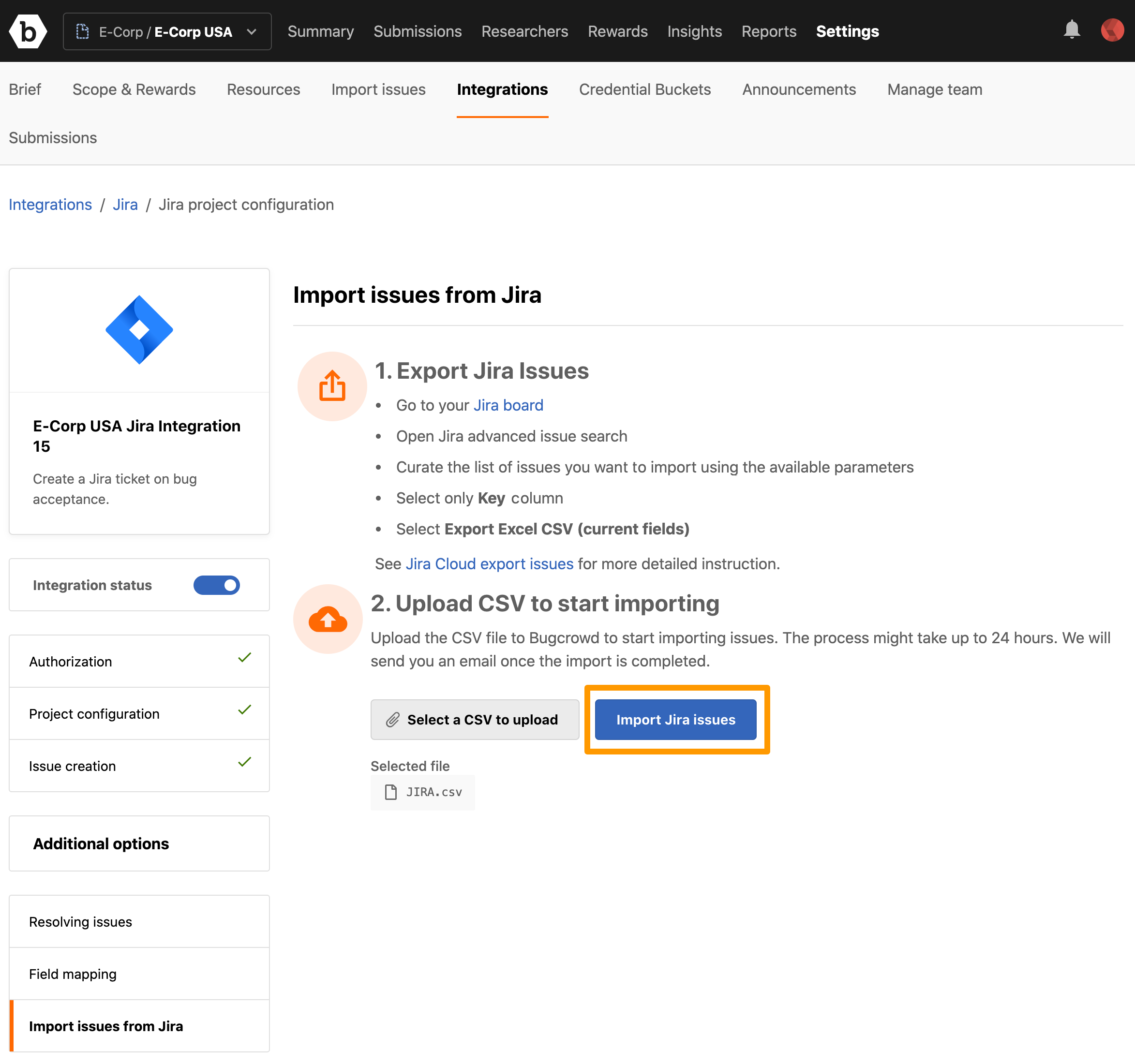Open the Resources tab
This screenshot has width=1135, height=1064.
click(263, 89)
